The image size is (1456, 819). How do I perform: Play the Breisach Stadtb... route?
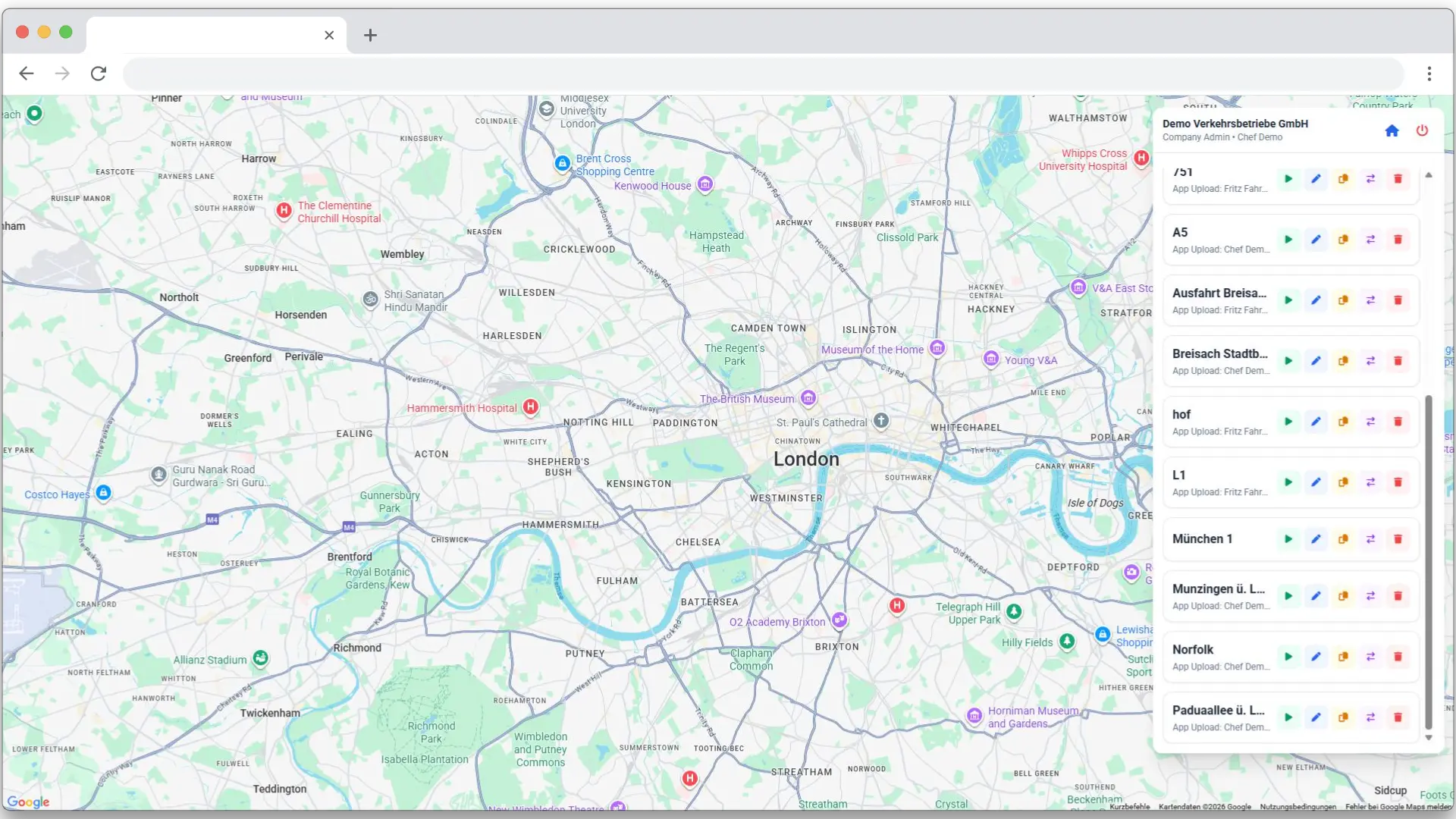pos(1288,361)
